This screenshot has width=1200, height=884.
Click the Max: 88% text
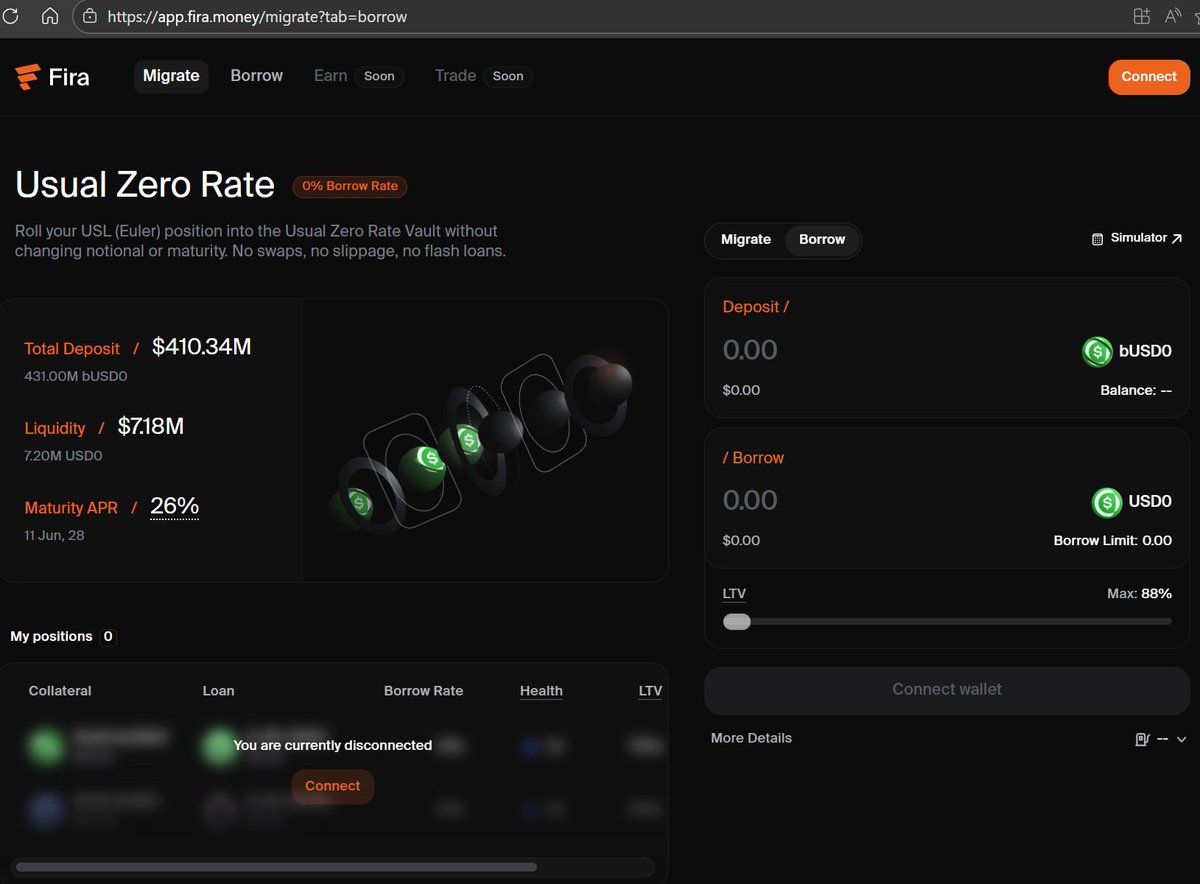point(1139,594)
